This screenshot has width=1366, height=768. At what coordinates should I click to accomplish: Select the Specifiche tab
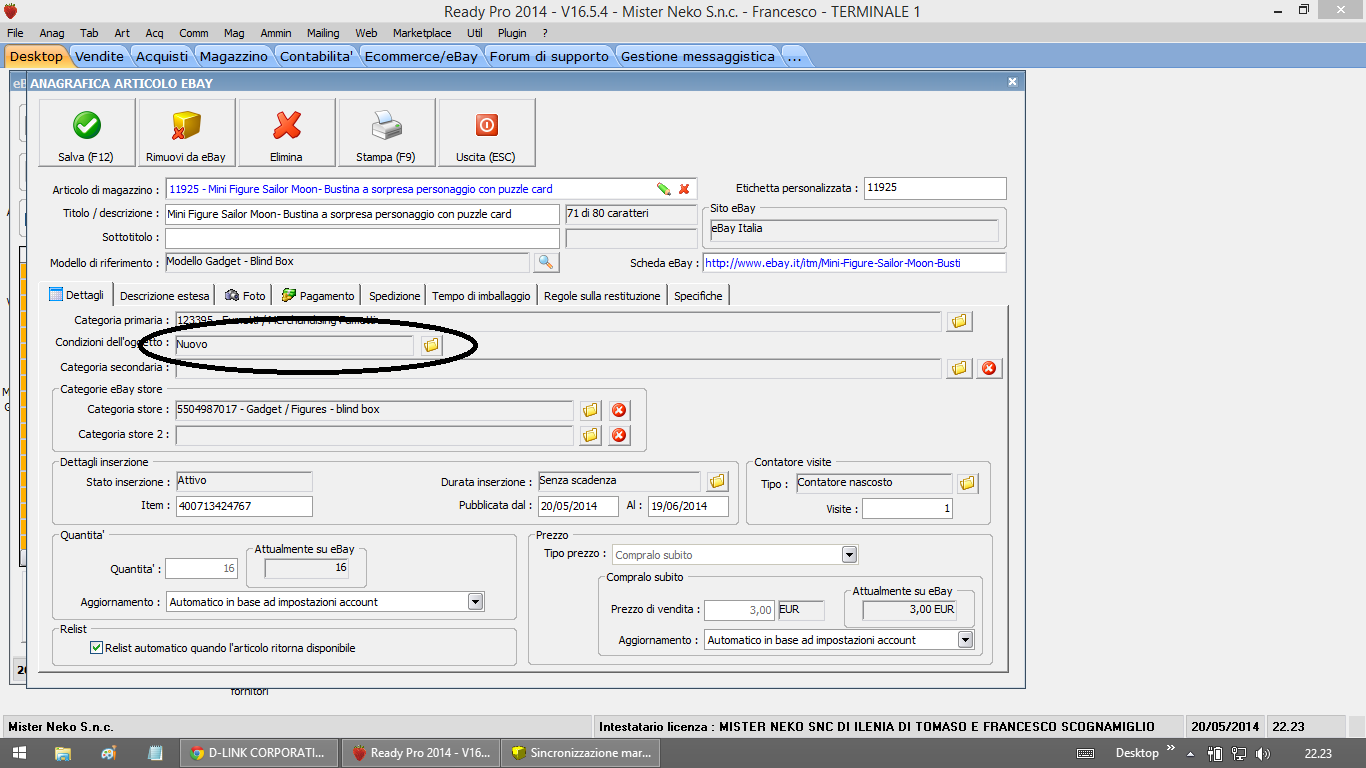coord(698,296)
